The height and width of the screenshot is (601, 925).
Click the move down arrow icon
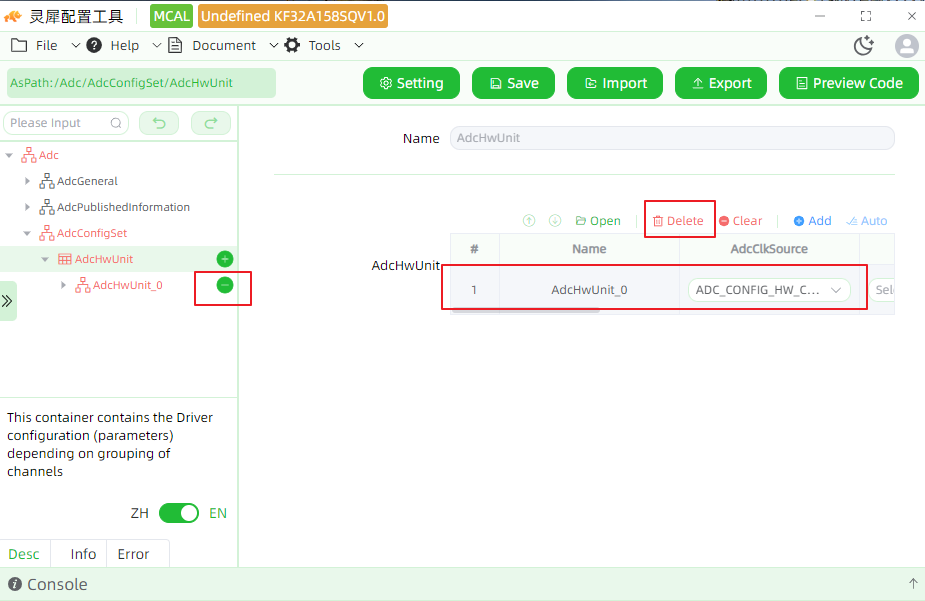(555, 221)
